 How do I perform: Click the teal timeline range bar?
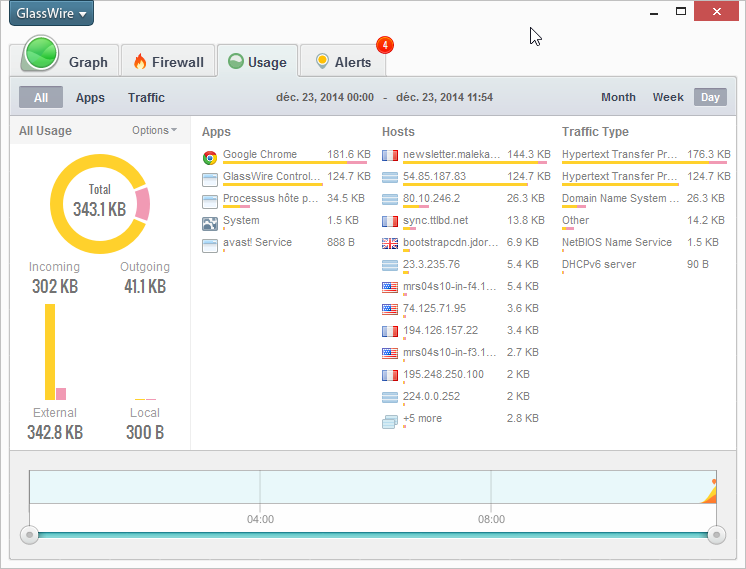tap(373, 535)
